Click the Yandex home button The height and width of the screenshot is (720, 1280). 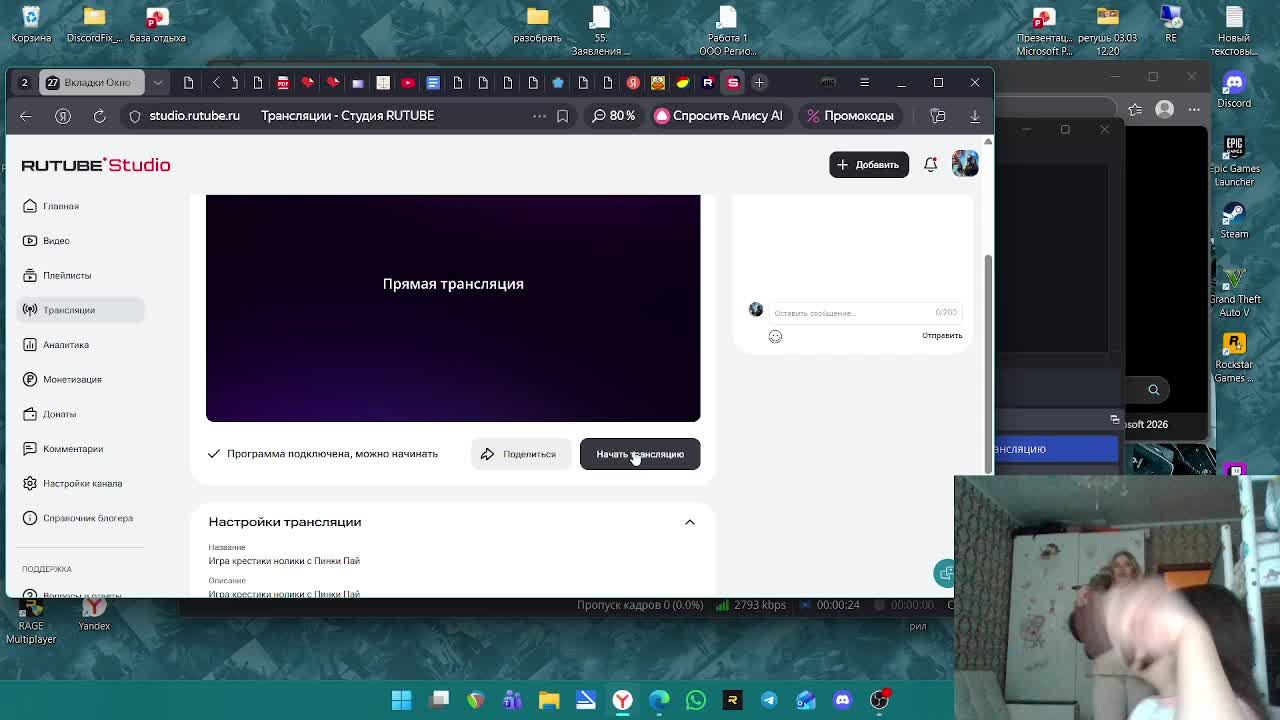click(63, 116)
